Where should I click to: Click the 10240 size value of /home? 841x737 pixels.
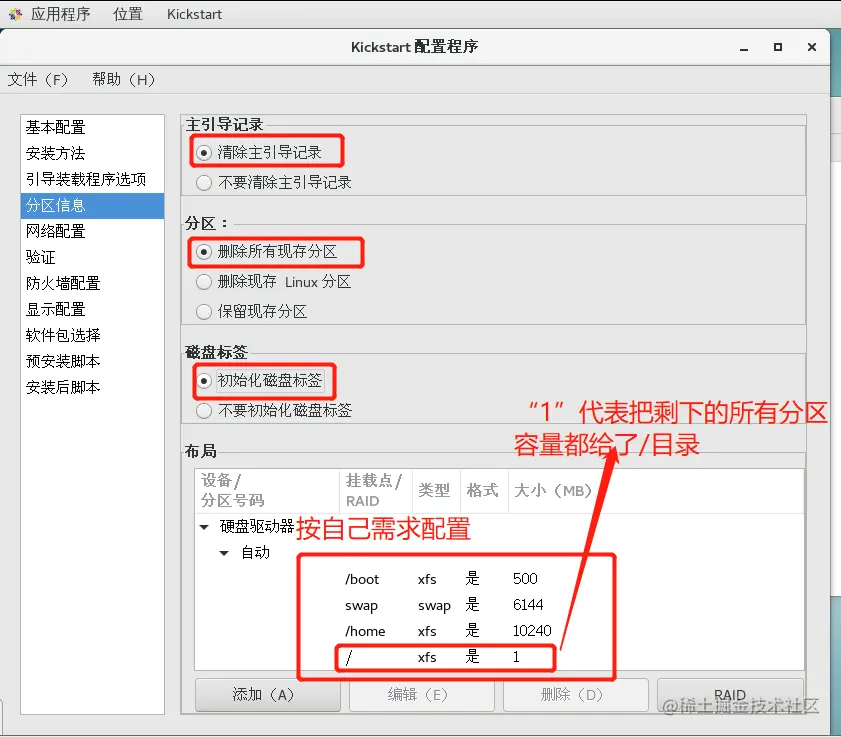[x=532, y=631]
